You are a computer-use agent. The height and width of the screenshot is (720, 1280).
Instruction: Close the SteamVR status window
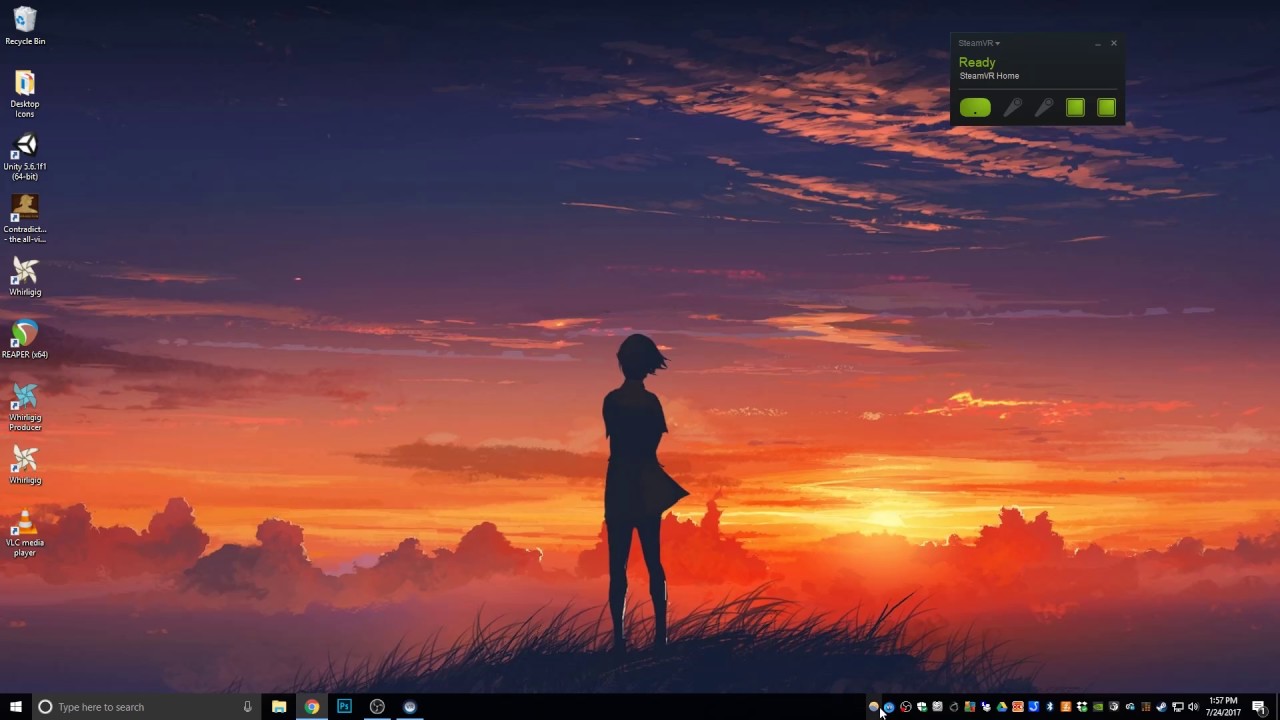pyautogui.click(x=1114, y=43)
